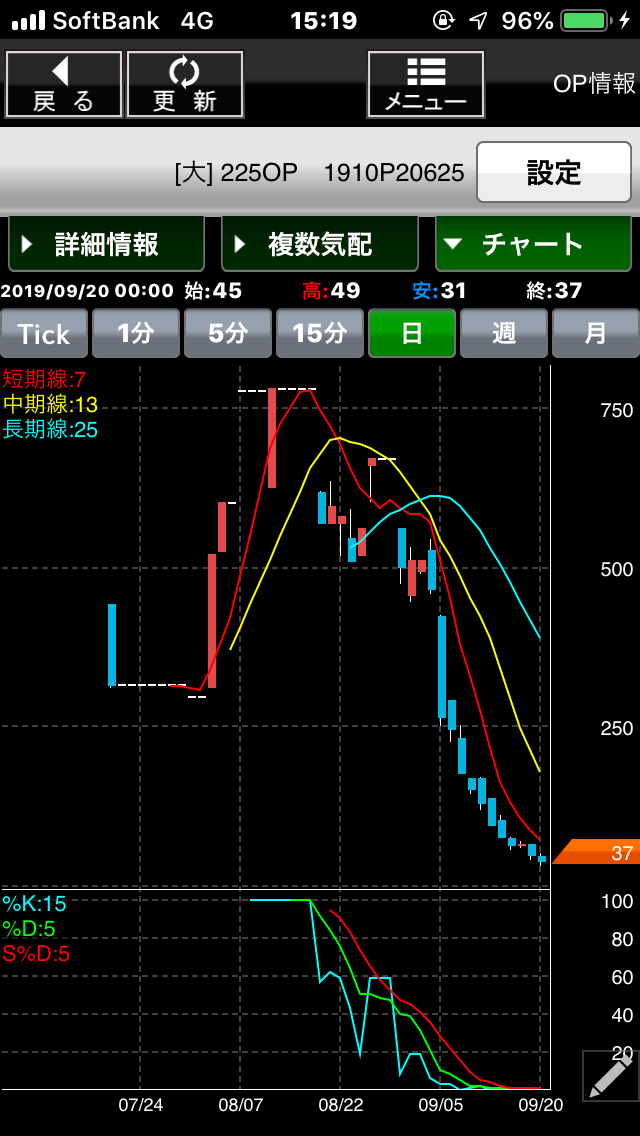Switch chart to Tick interval
The height and width of the screenshot is (1136, 640).
[44, 333]
